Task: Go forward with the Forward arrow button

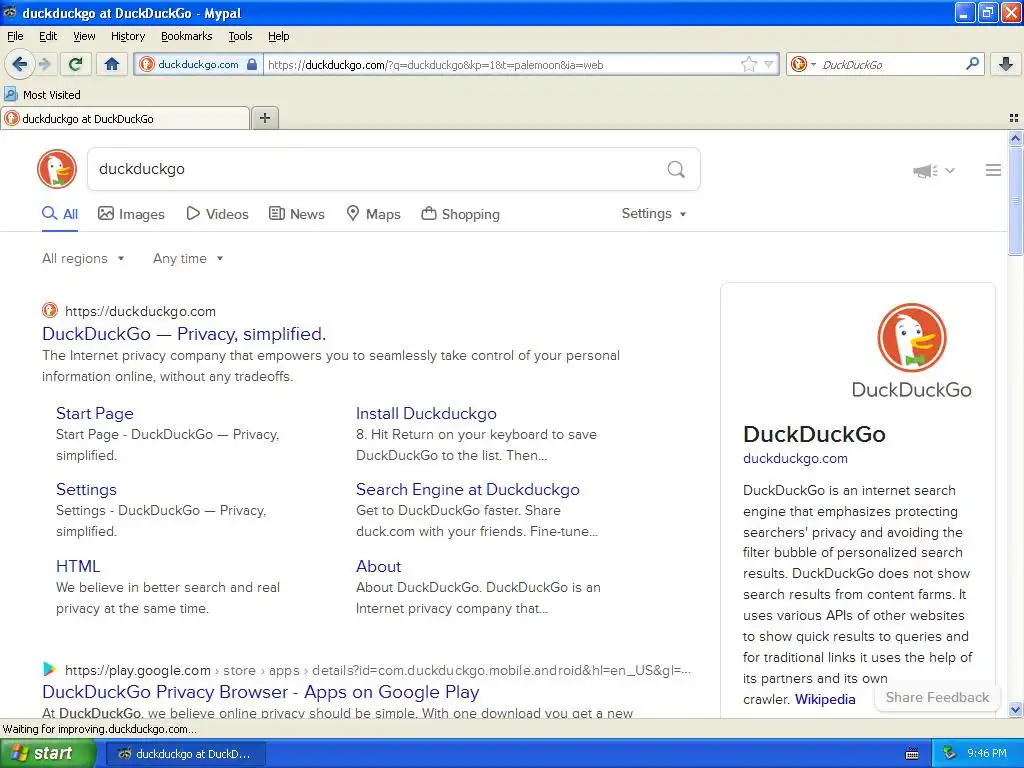Action: pos(44,64)
